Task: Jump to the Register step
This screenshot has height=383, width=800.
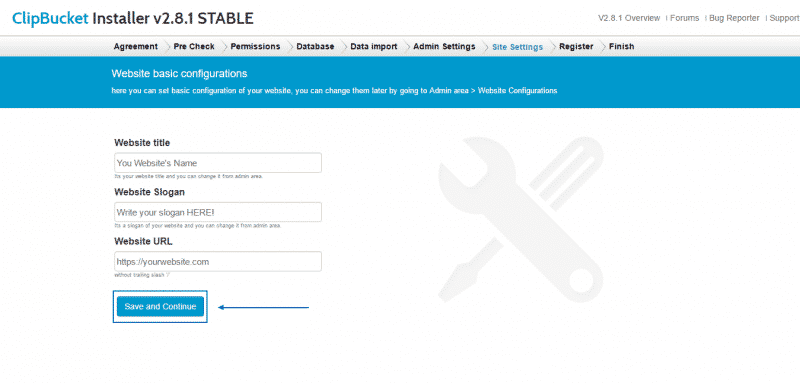Action: [576, 46]
